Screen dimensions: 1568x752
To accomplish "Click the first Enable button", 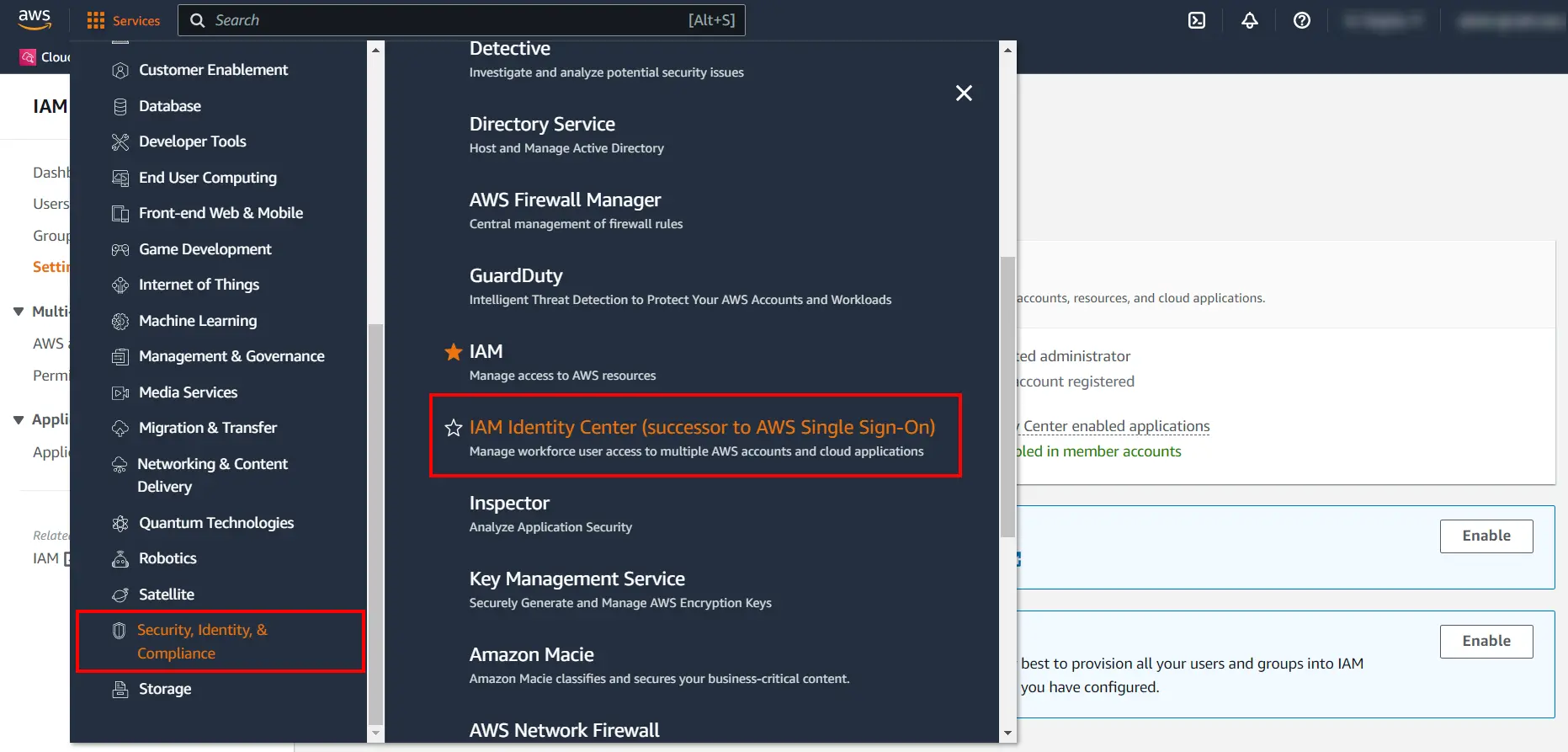I will pos(1486,536).
